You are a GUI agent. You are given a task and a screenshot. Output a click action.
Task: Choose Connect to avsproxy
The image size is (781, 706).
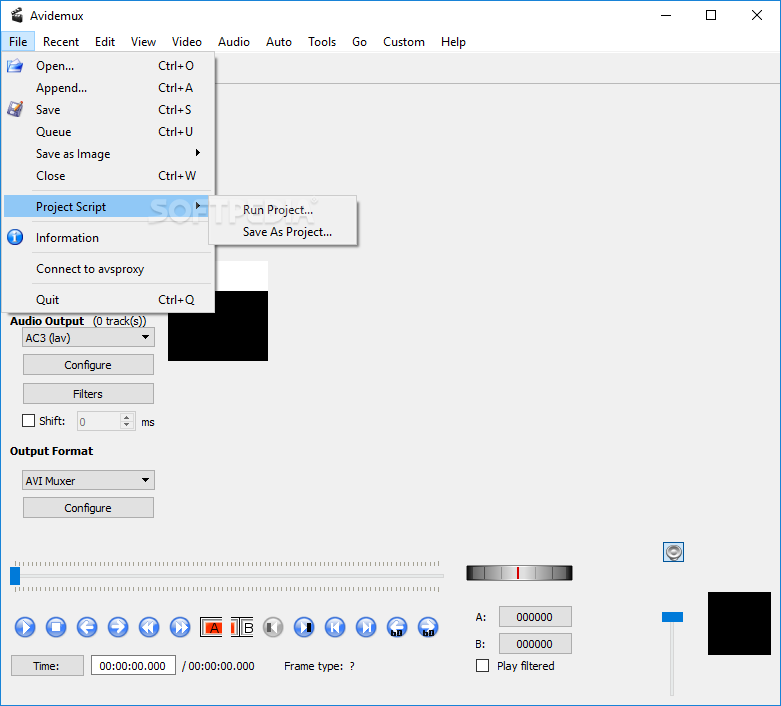point(109,269)
